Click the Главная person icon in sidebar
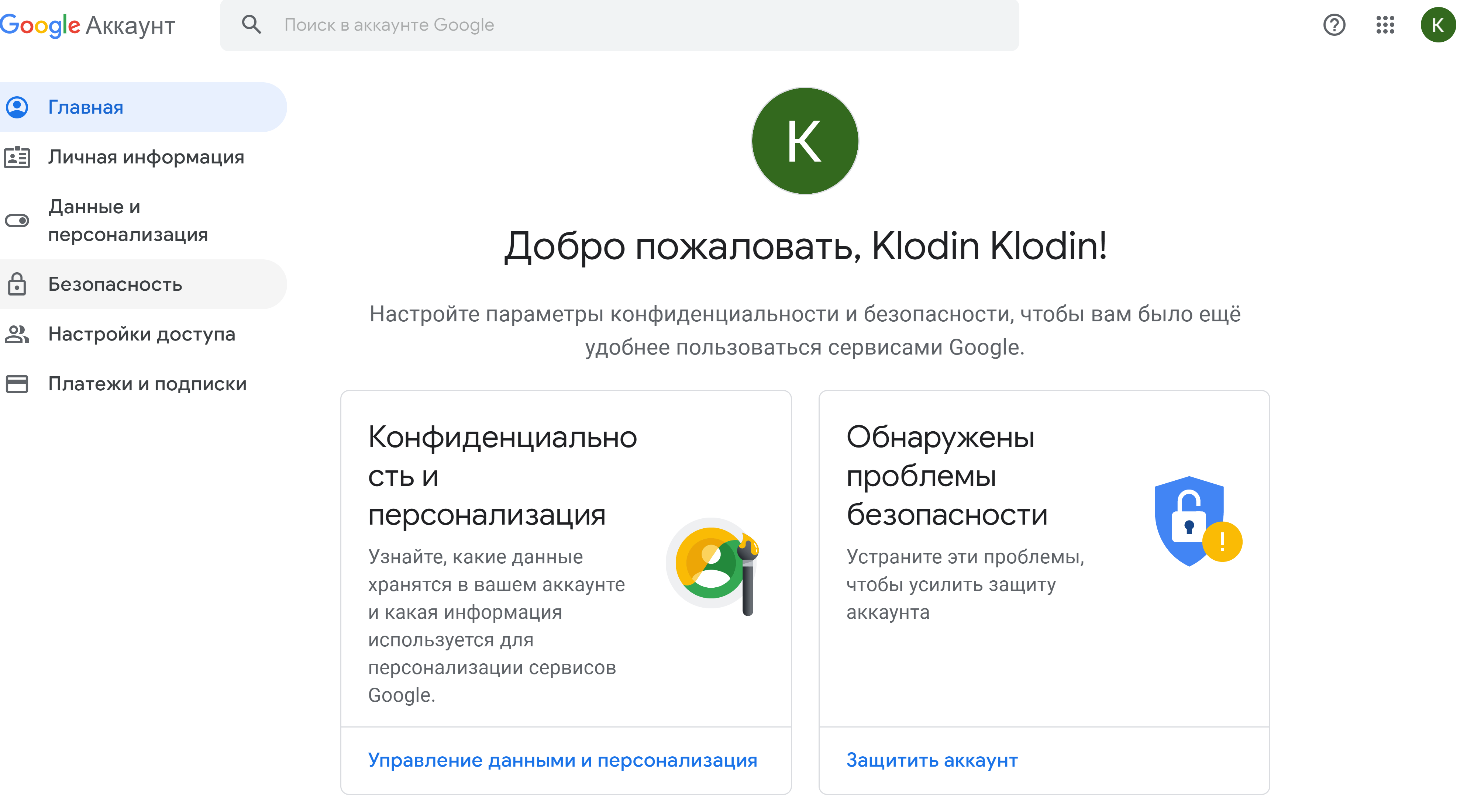 click(17, 107)
